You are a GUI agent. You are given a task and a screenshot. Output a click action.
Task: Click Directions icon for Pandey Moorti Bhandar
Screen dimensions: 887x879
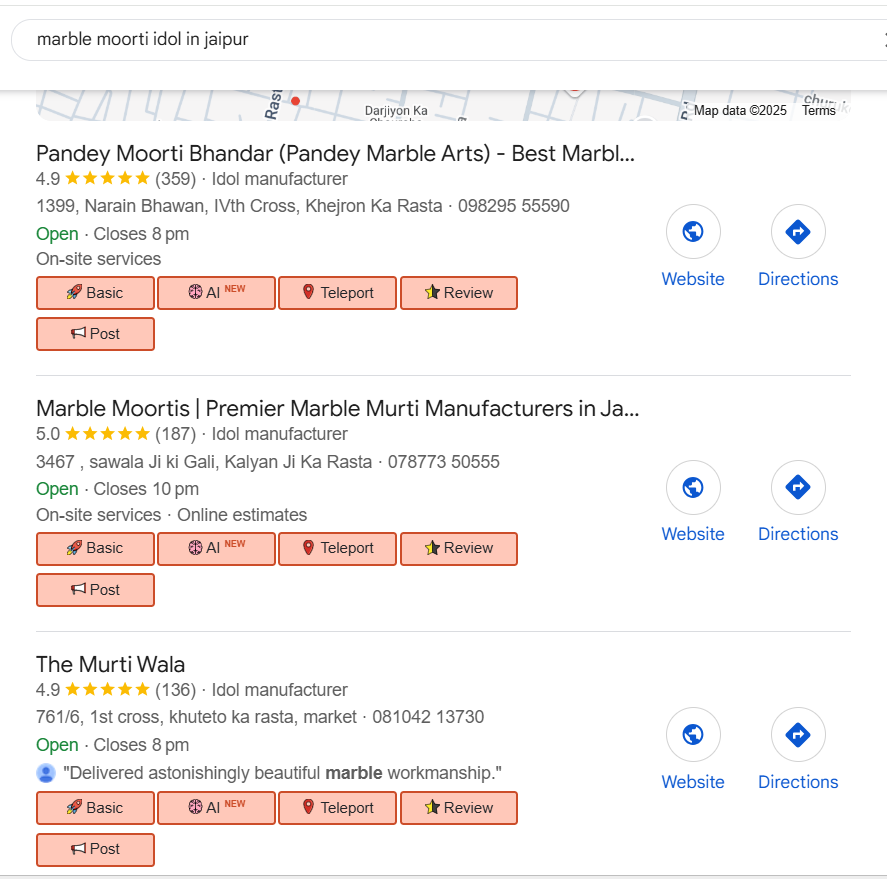[x=798, y=232]
